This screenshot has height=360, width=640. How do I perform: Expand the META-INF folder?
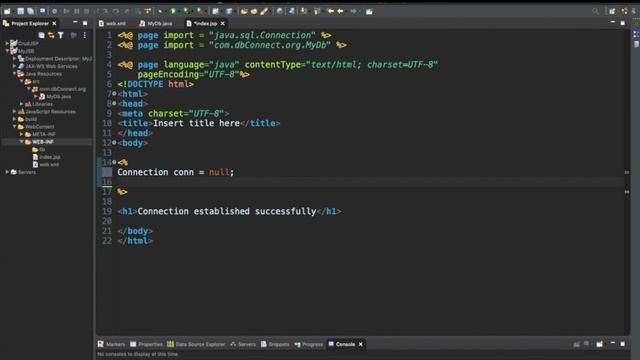(x=22, y=134)
